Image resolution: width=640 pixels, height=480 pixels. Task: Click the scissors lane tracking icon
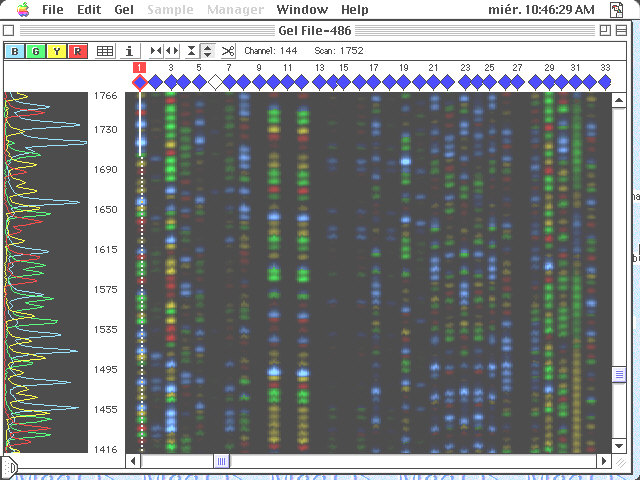(x=228, y=51)
